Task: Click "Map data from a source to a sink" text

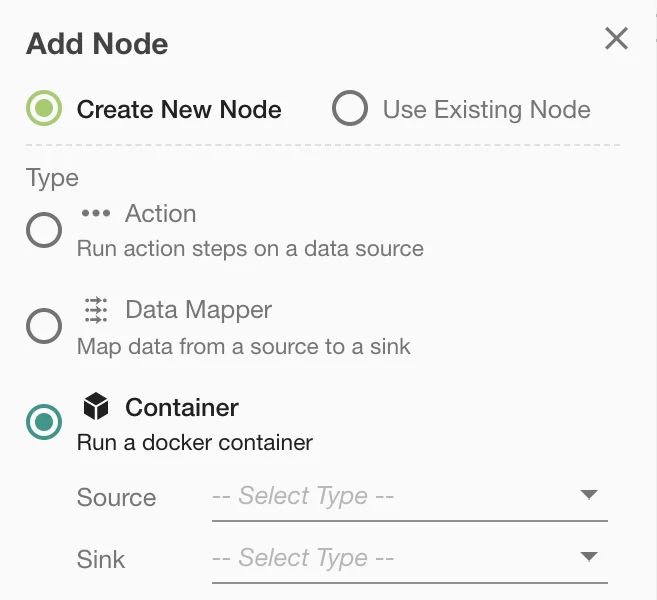Action: [x=244, y=347]
